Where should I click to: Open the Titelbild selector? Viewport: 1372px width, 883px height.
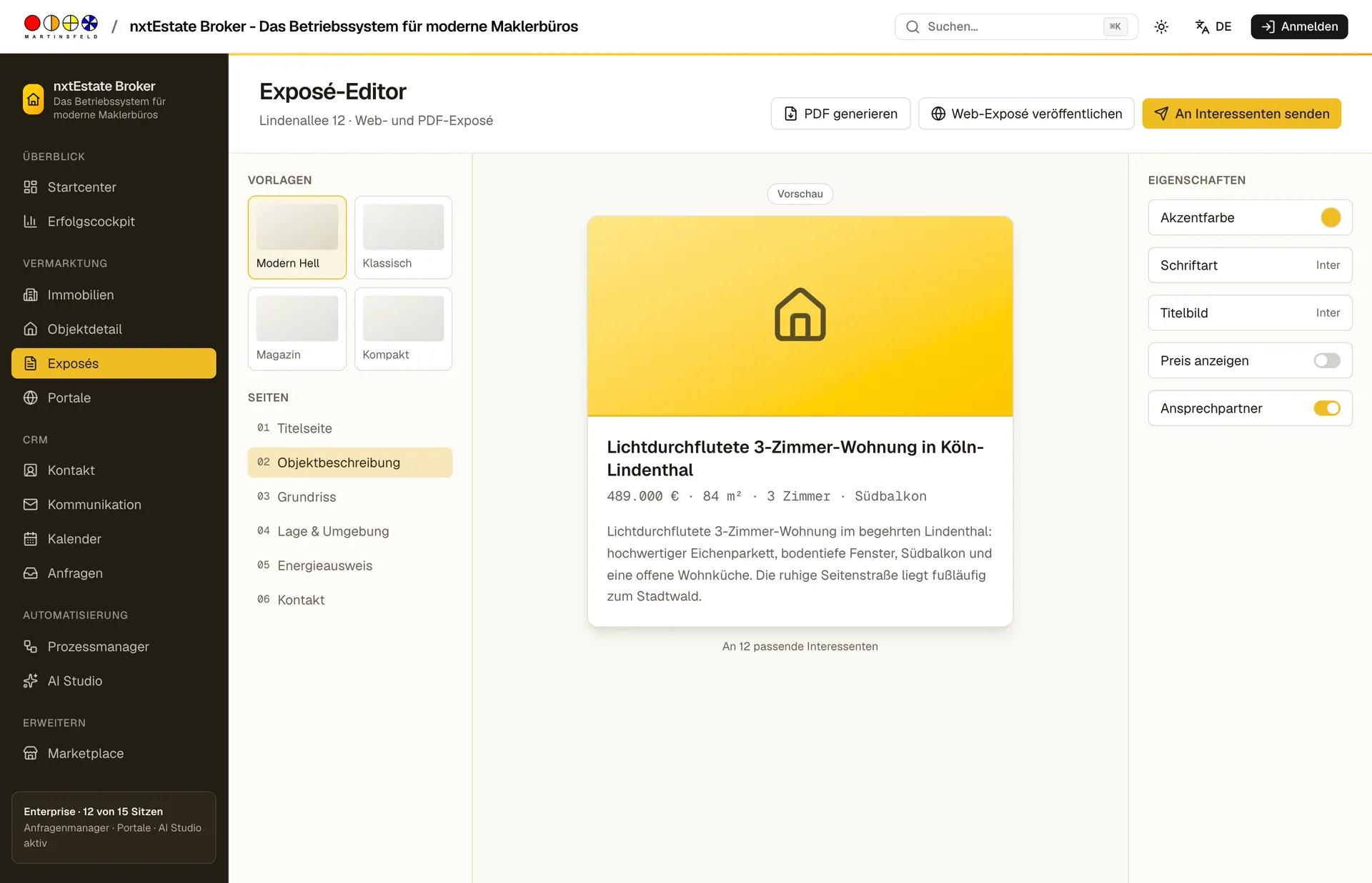pos(1250,313)
